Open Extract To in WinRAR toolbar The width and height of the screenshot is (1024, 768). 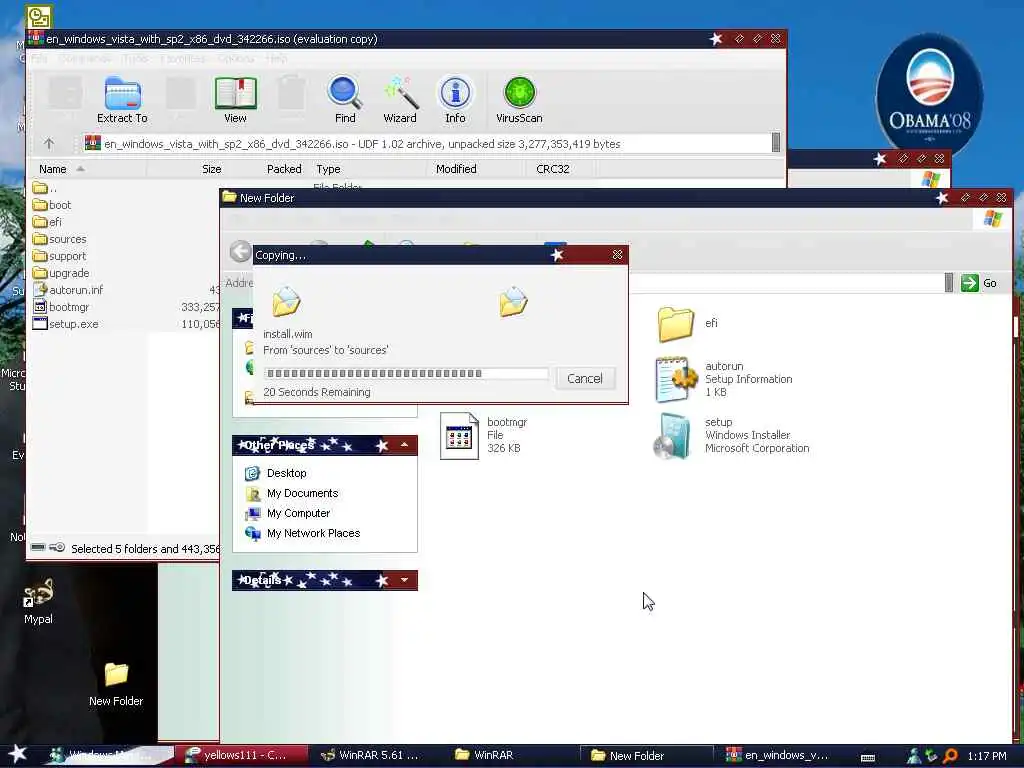(122, 99)
